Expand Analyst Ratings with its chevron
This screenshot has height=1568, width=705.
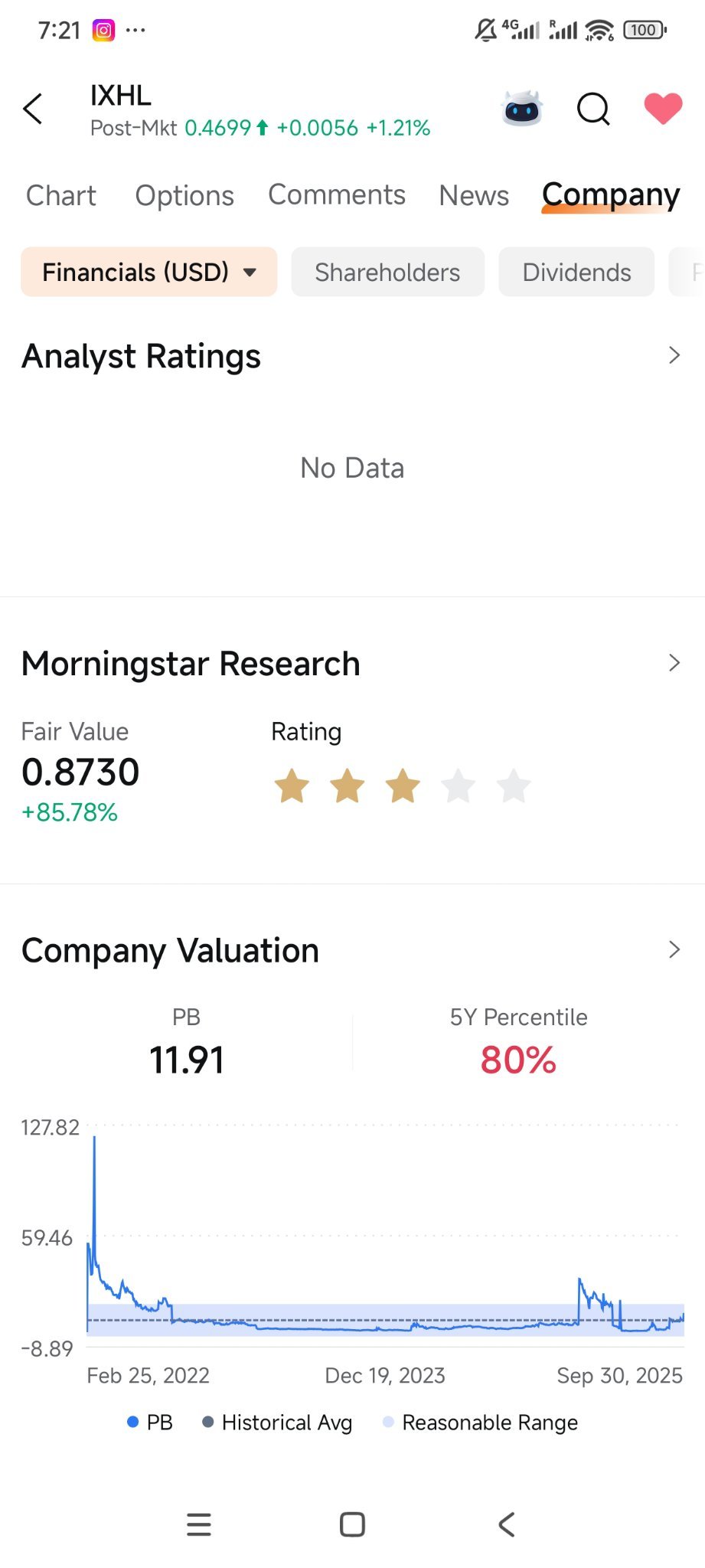click(x=674, y=355)
